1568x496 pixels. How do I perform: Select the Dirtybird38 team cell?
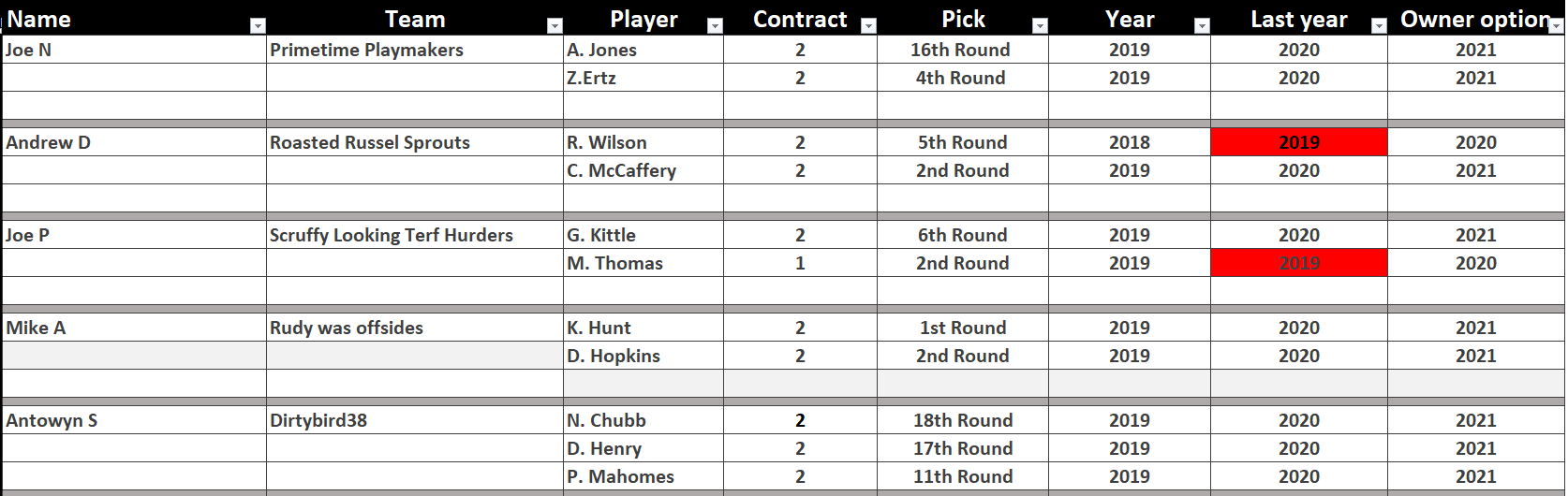[x=415, y=420]
